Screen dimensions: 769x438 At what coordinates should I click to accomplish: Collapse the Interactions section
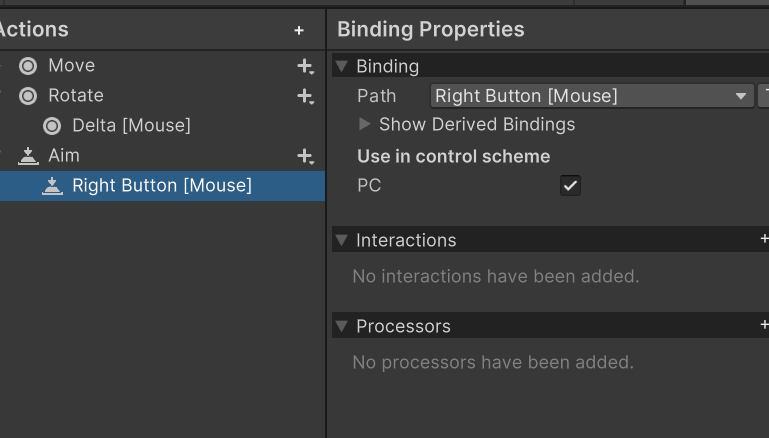point(343,241)
